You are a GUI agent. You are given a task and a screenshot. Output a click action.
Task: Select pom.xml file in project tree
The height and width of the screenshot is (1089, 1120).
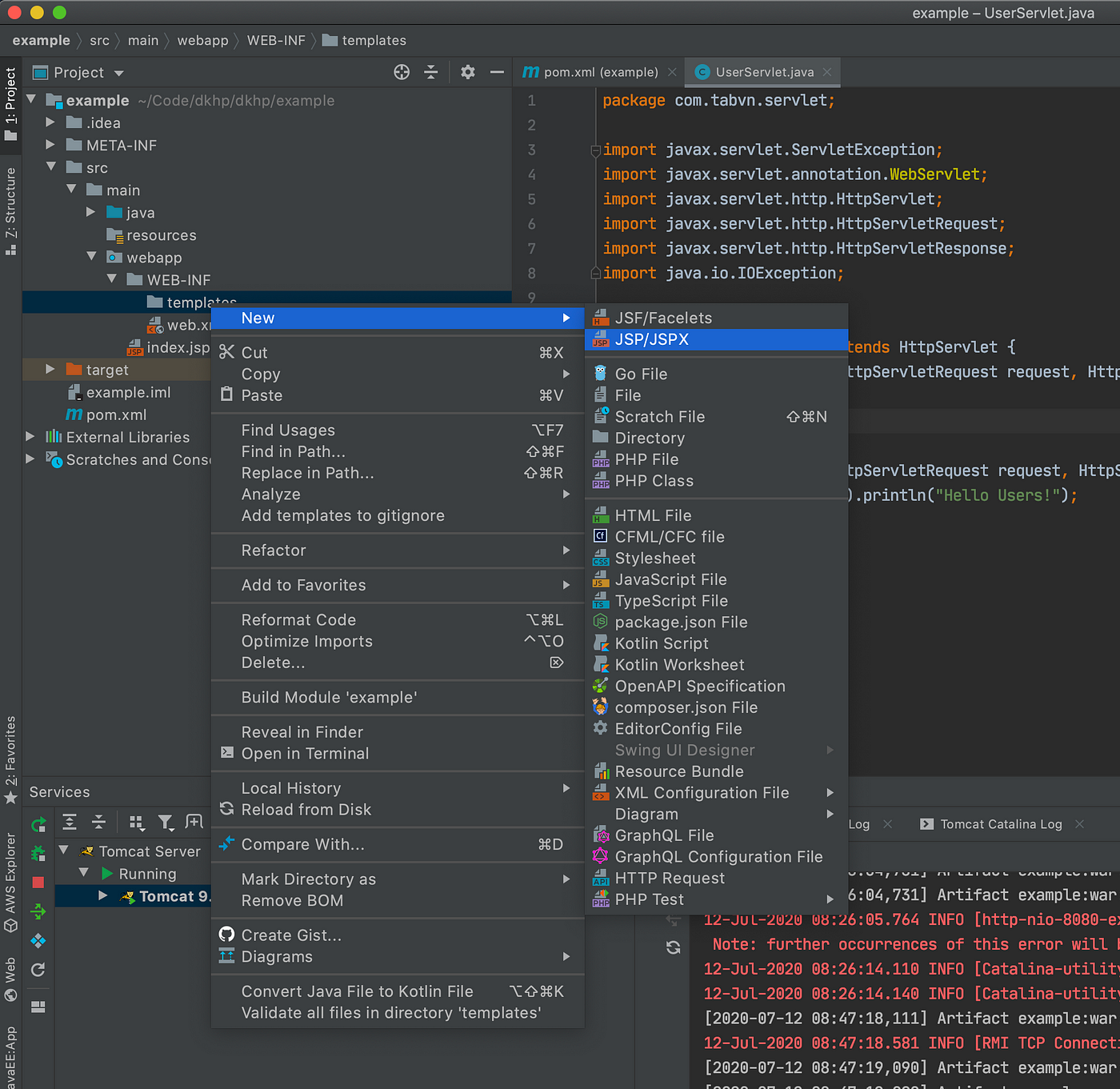click(116, 414)
